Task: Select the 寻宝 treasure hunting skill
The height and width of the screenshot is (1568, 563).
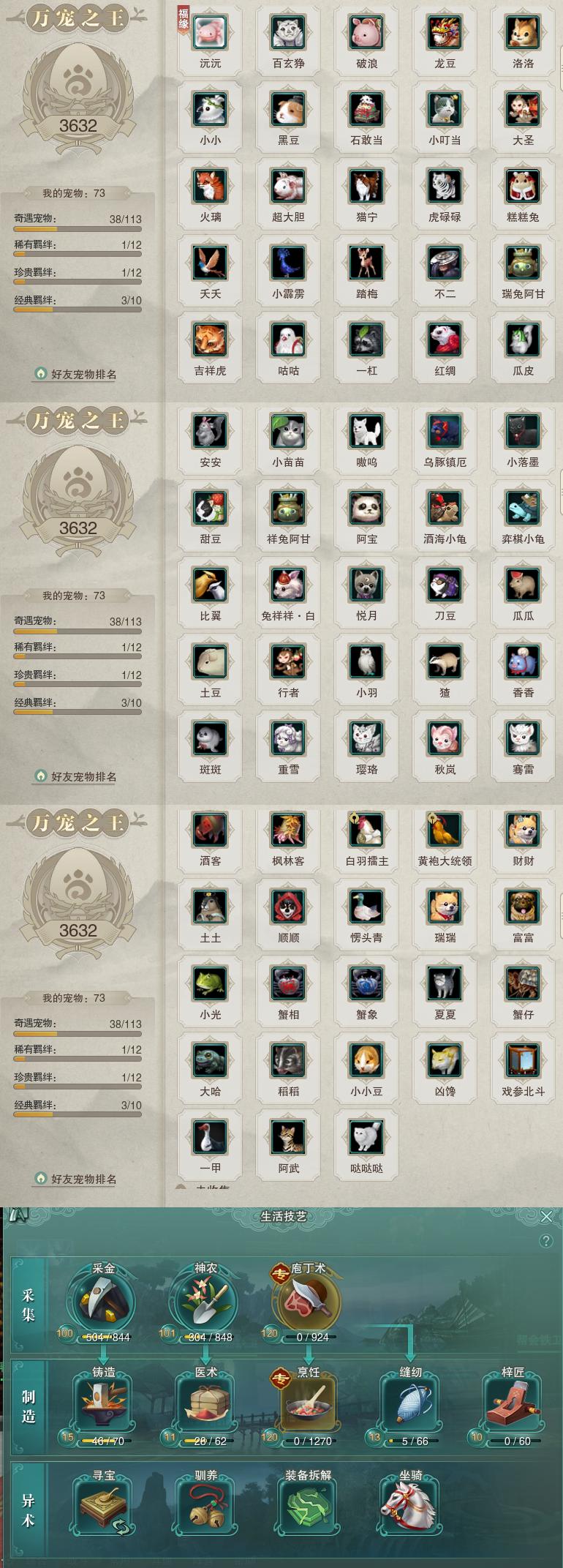Action: (103, 1508)
